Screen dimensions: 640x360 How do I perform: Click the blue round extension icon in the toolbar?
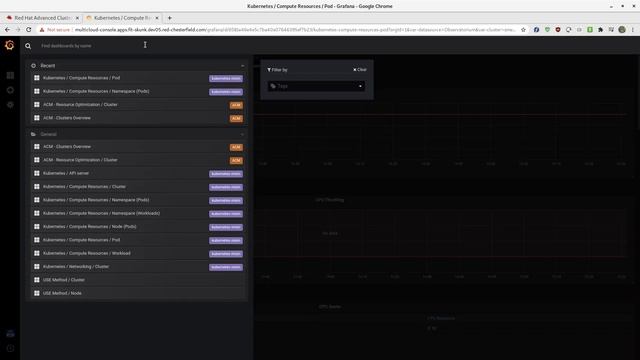(x=536, y=30)
